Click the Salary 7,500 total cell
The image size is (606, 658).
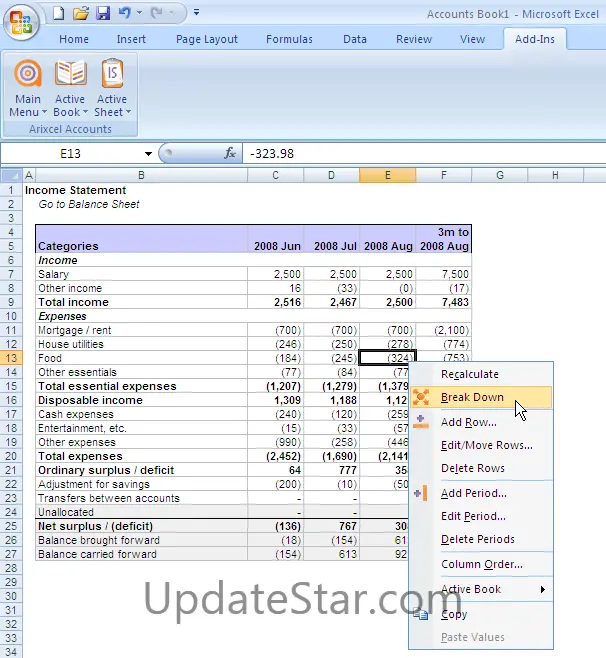tap(444, 274)
